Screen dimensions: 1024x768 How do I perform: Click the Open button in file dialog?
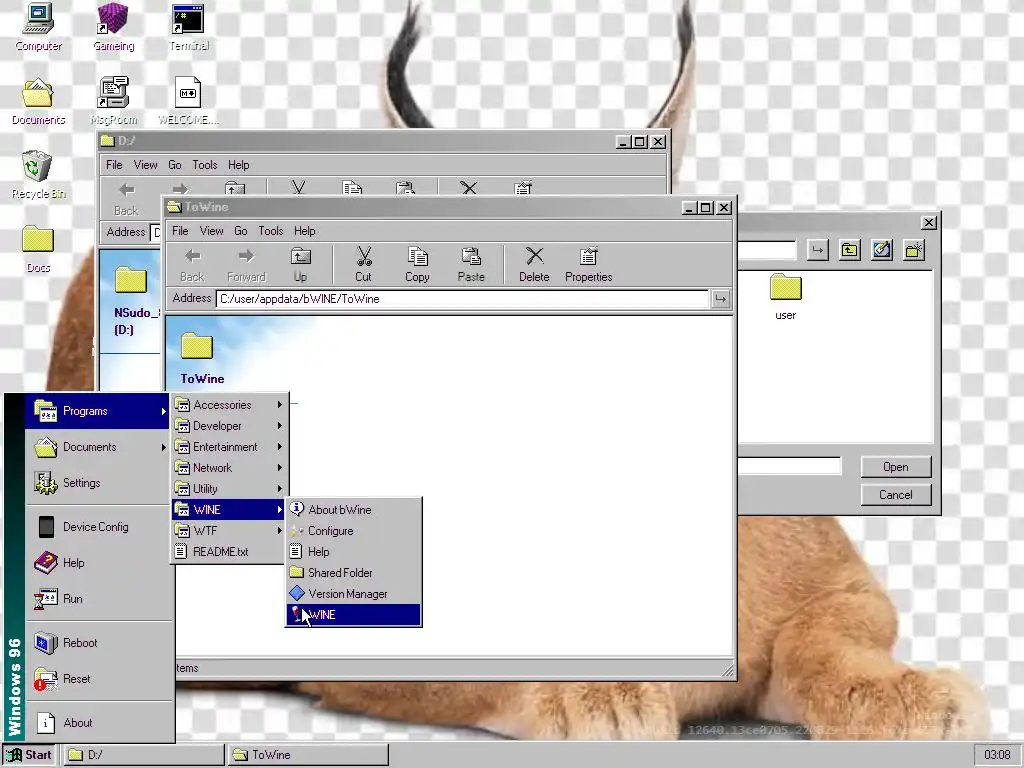click(895, 467)
